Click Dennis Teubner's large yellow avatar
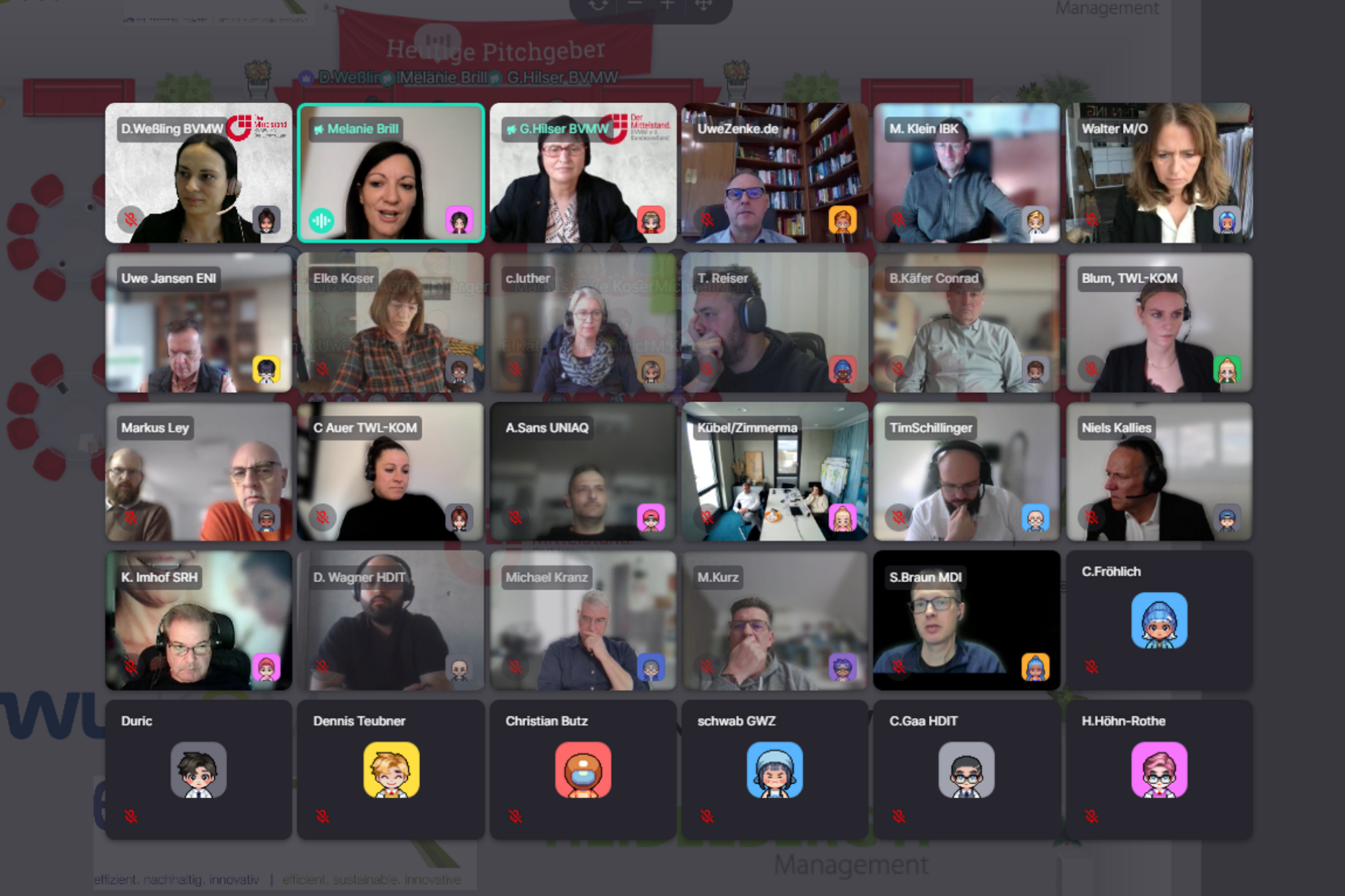Viewport: 1345px width, 896px height. [x=391, y=770]
